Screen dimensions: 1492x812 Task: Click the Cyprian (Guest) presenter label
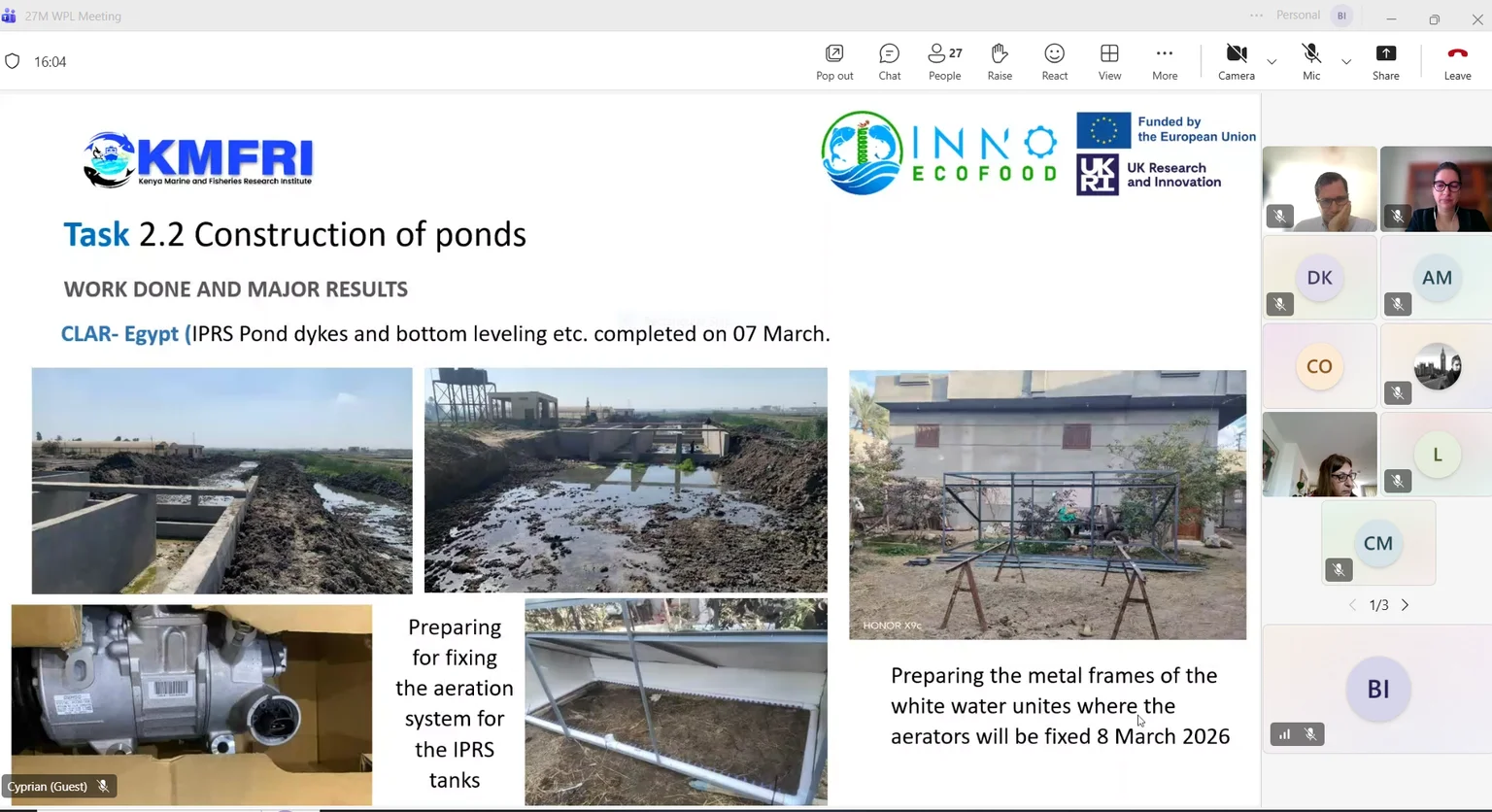[58, 786]
